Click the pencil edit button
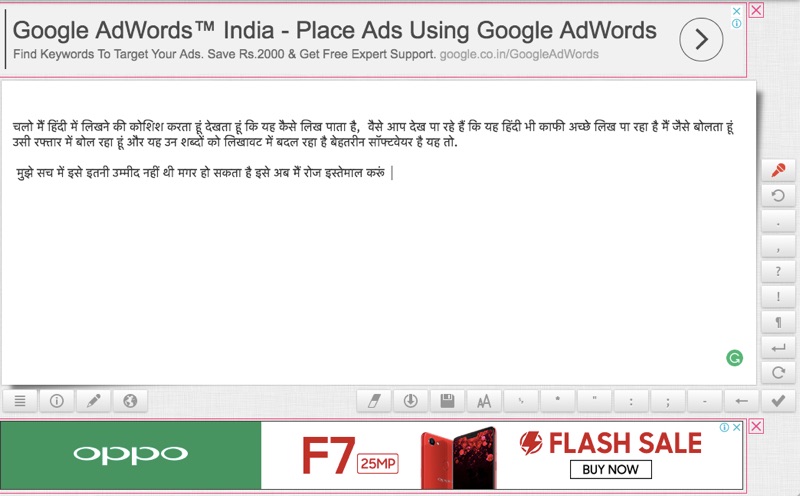The height and width of the screenshot is (496, 800). [93, 401]
